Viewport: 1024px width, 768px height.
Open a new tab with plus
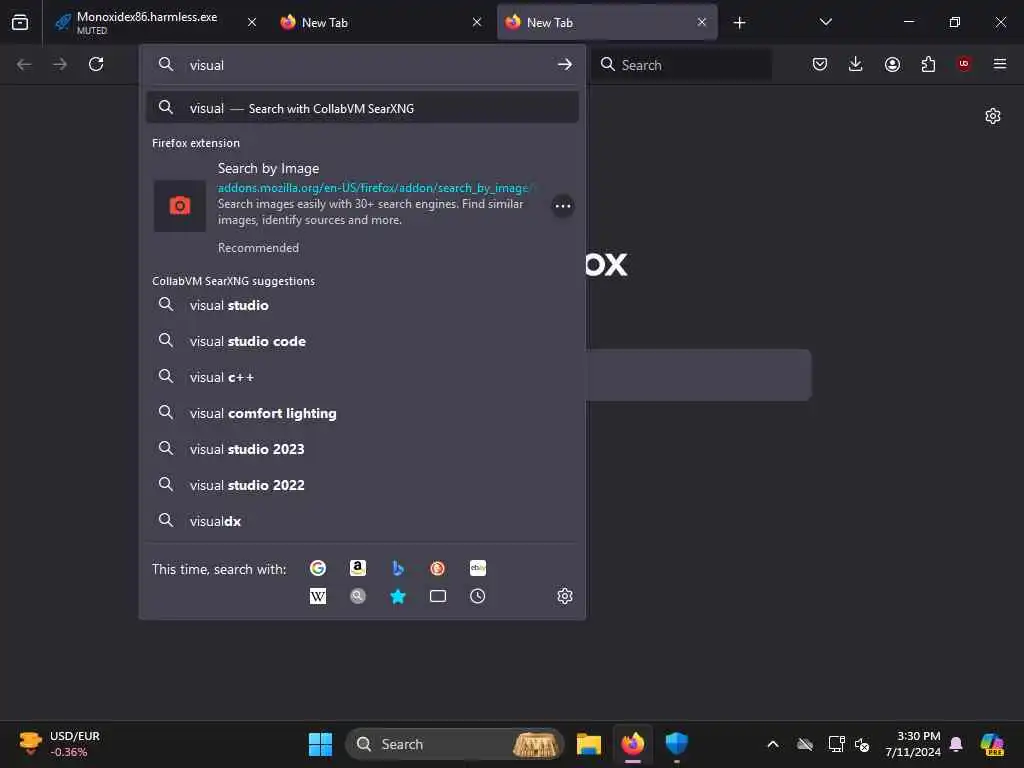click(x=739, y=23)
